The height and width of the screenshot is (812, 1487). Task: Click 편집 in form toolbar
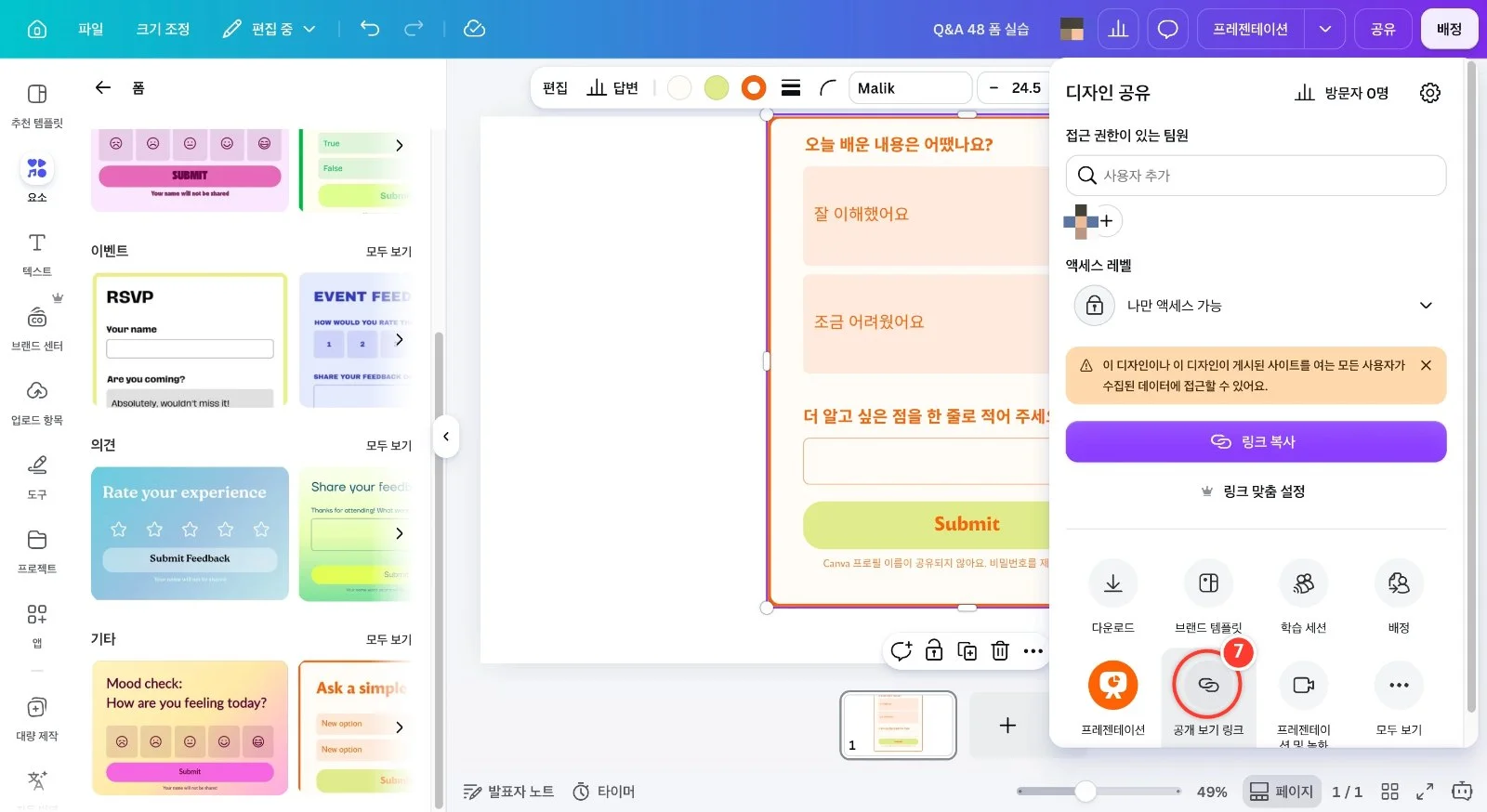click(x=555, y=88)
